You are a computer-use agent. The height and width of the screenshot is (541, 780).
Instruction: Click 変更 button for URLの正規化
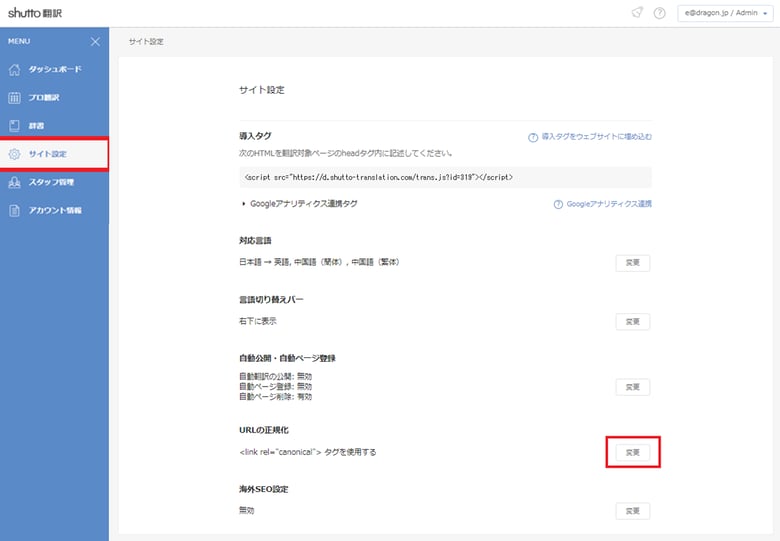pyautogui.click(x=633, y=452)
